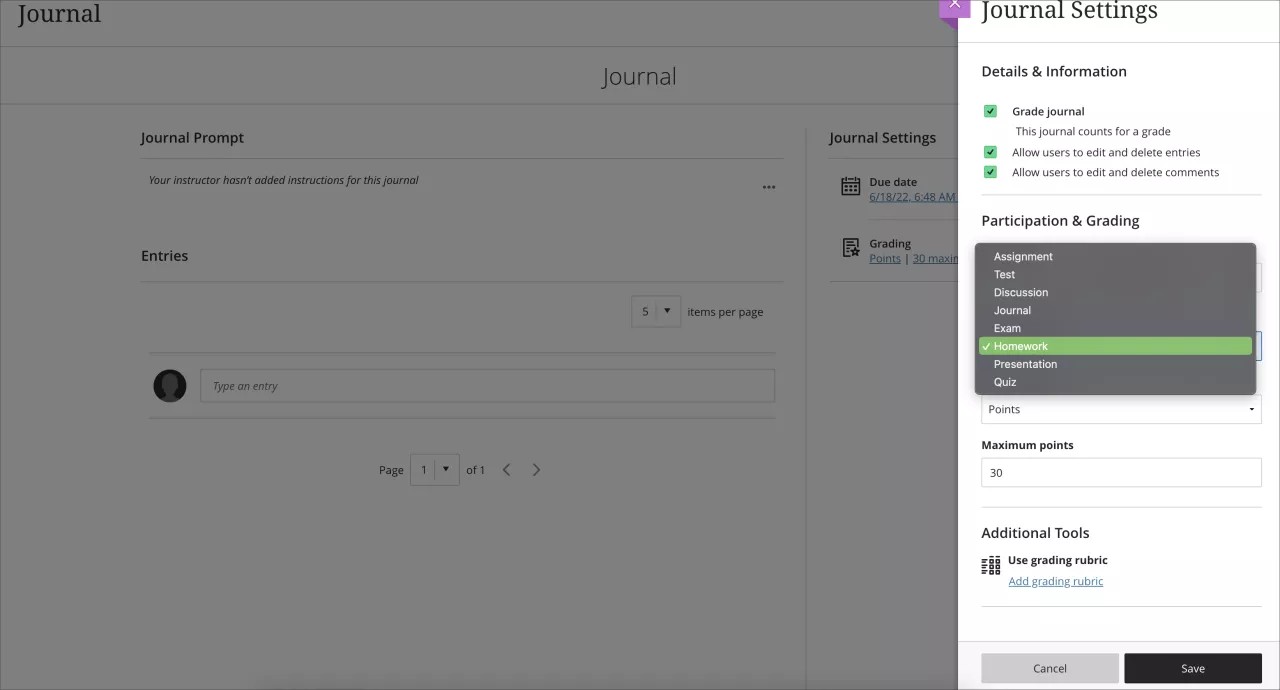Click the Type an entry field

click(x=487, y=385)
